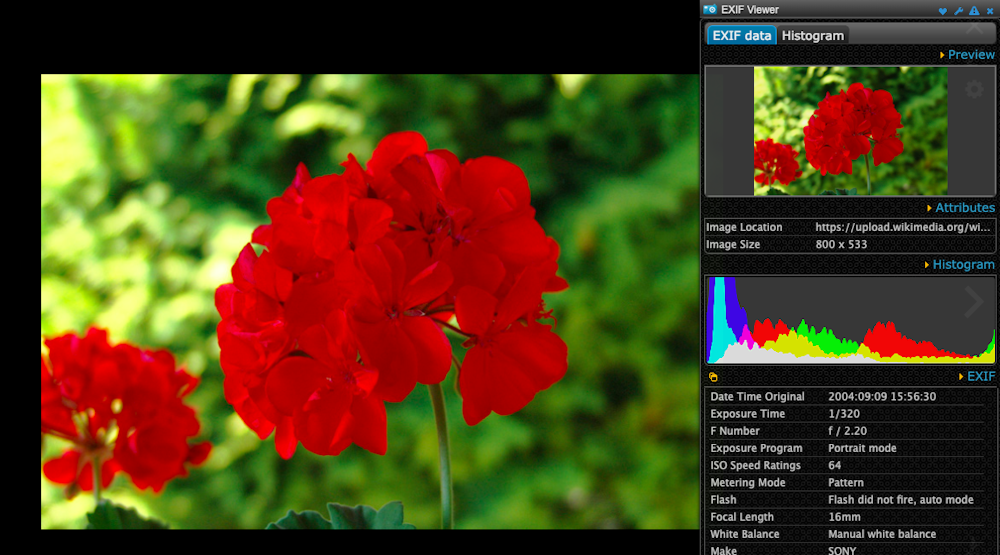Close the EXIF Viewer panel
The image size is (1000, 555).
[989, 10]
